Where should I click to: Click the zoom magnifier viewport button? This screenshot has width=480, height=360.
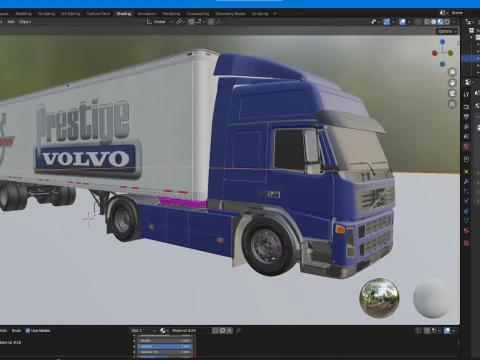point(452,72)
